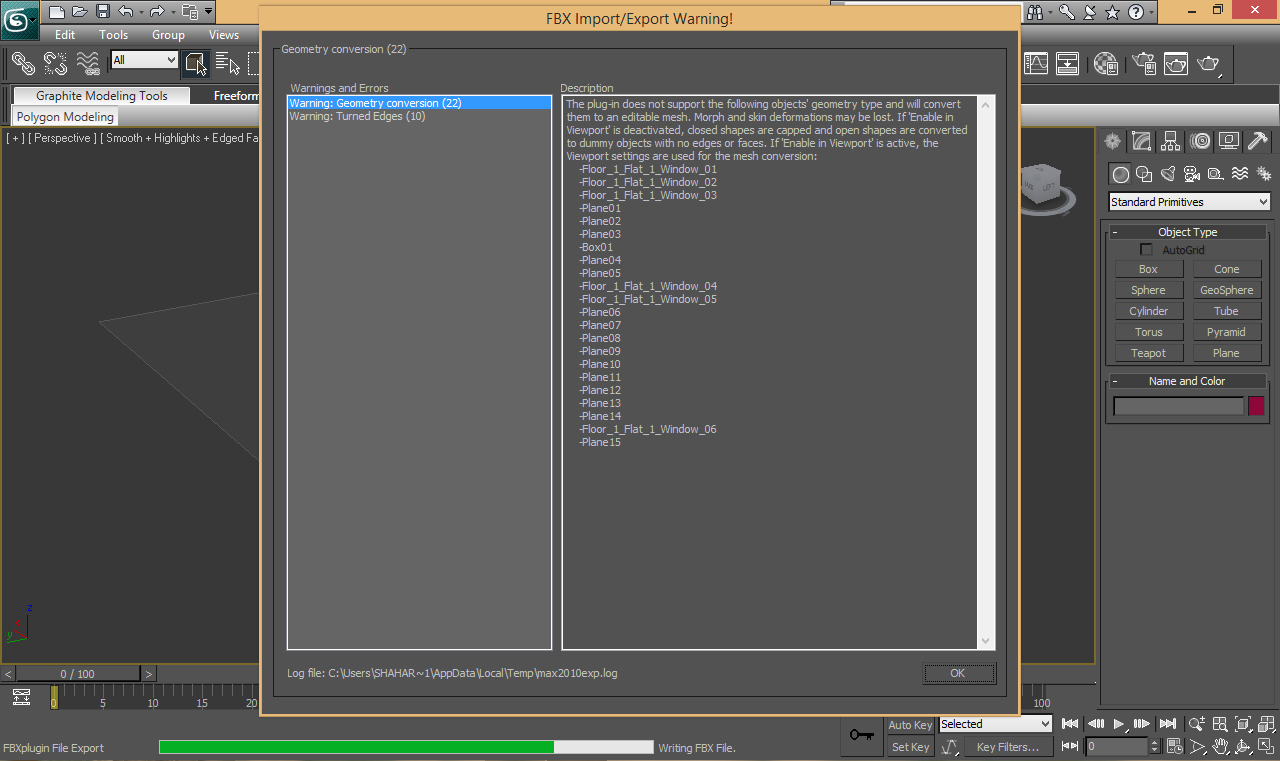Click OK in FBX warning dialog
Screen dimensions: 1280x761
pyautogui.click(x=958, y=673)
